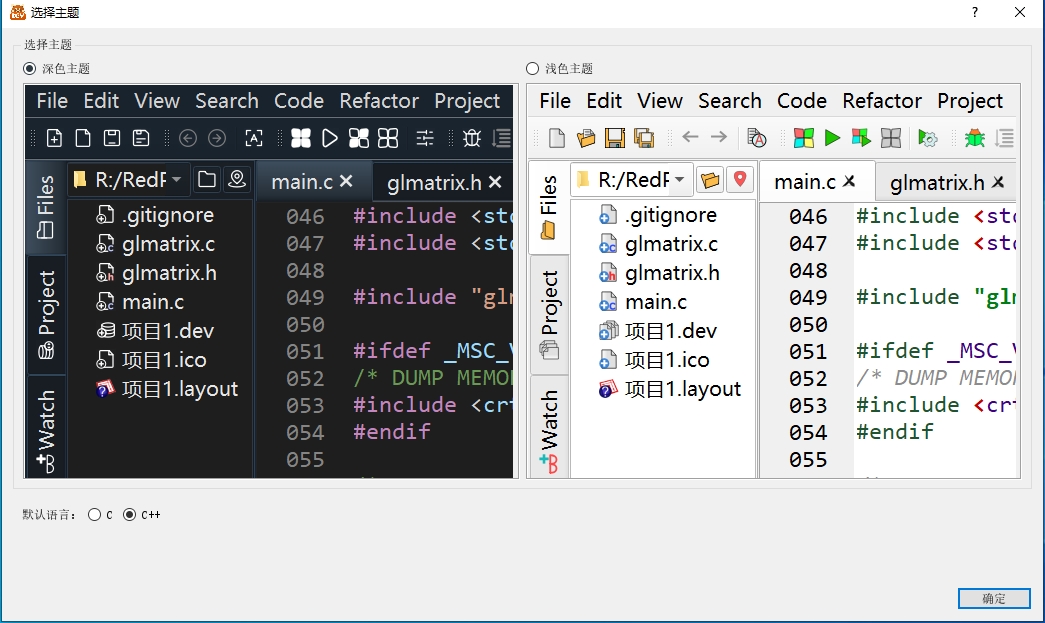The image size is (1045, 623).
Task: Click the debug bug icon in dark preview
Action: coord(471,138)
